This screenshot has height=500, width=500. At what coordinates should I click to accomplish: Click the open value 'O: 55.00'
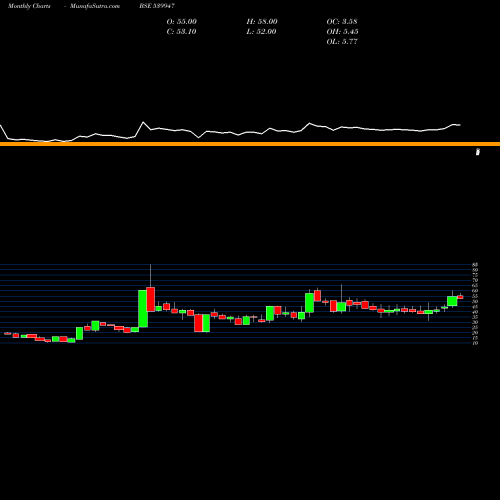click(x=182, y=22)
